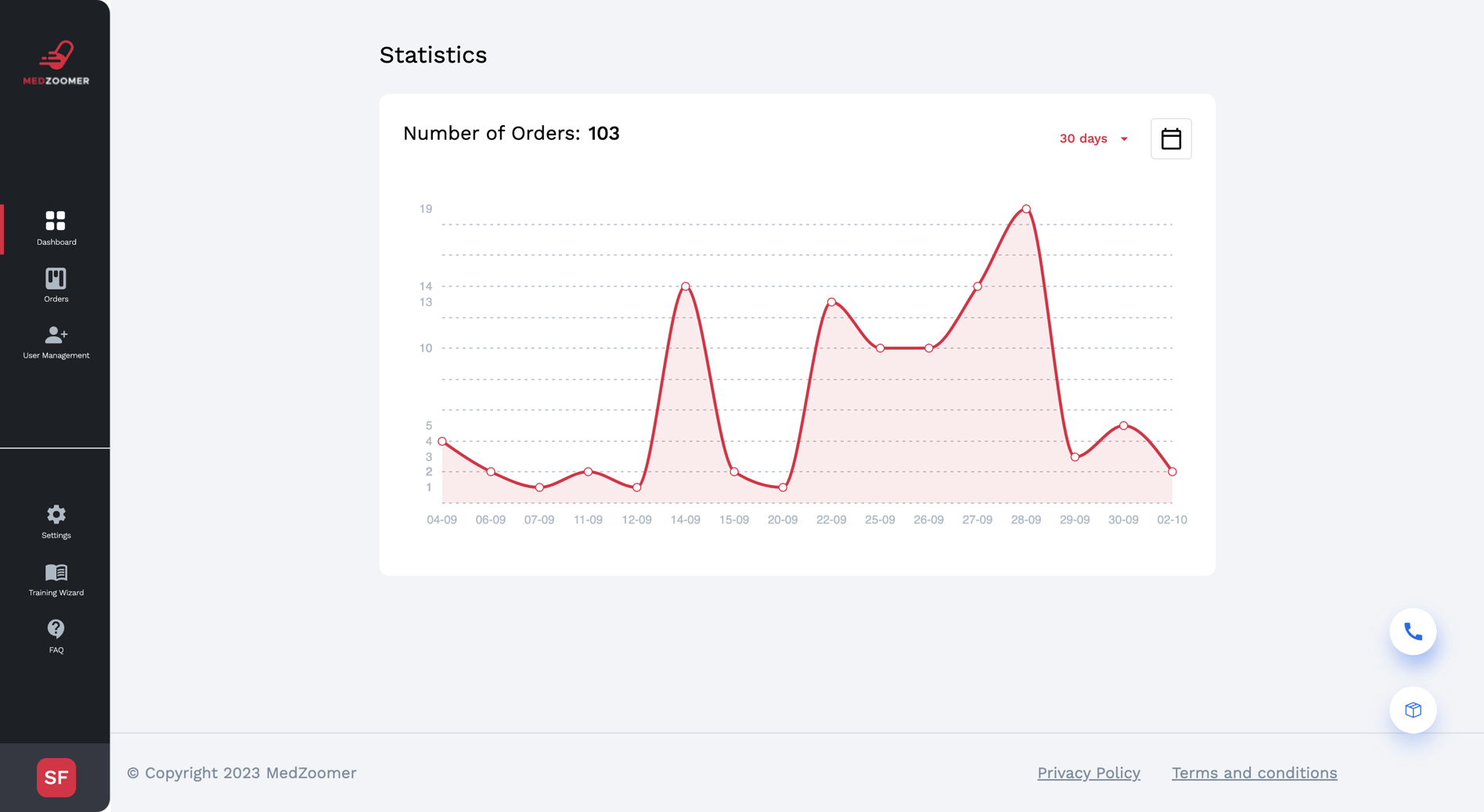Screen dimensions: 1484x812
Task: Open the FAQ help page
Action: tap(56, 636)
